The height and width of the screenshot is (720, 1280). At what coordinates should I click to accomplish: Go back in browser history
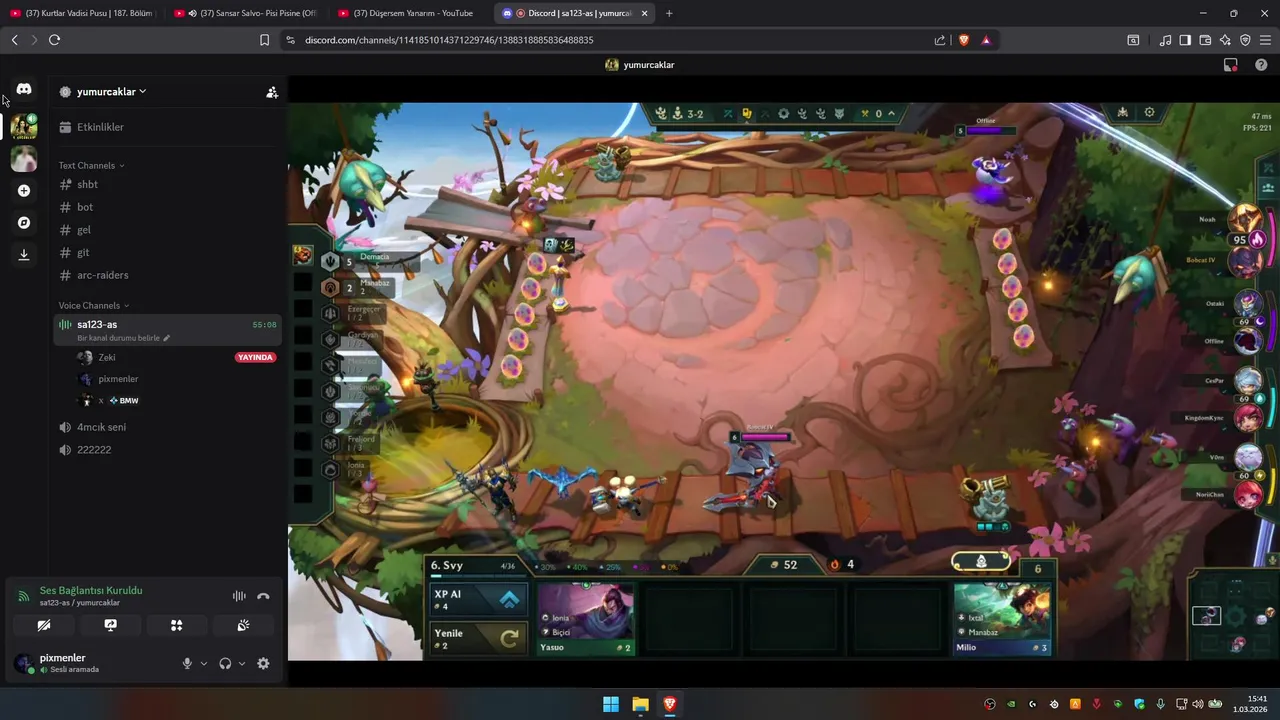tap(14, 40)
